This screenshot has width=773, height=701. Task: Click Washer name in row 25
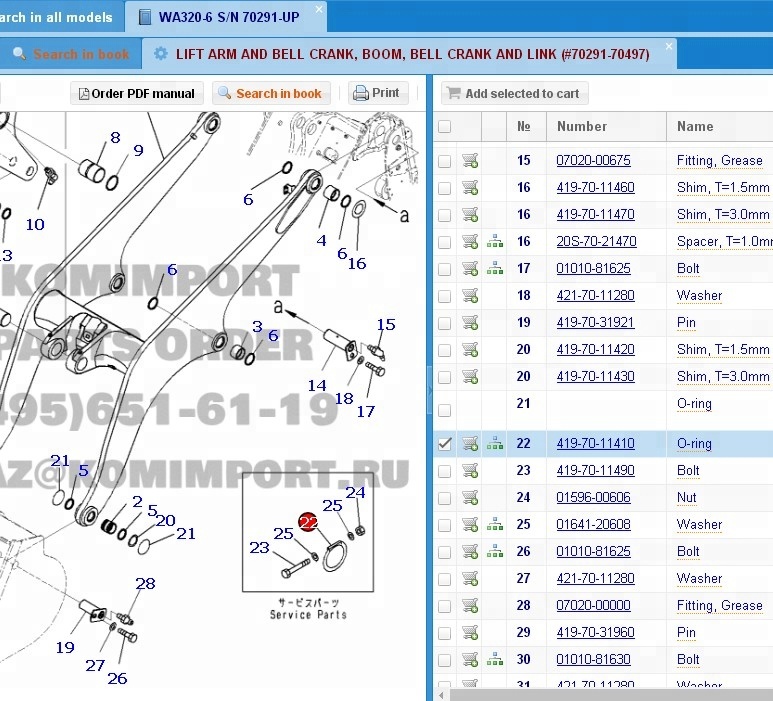tap(699, 525)
